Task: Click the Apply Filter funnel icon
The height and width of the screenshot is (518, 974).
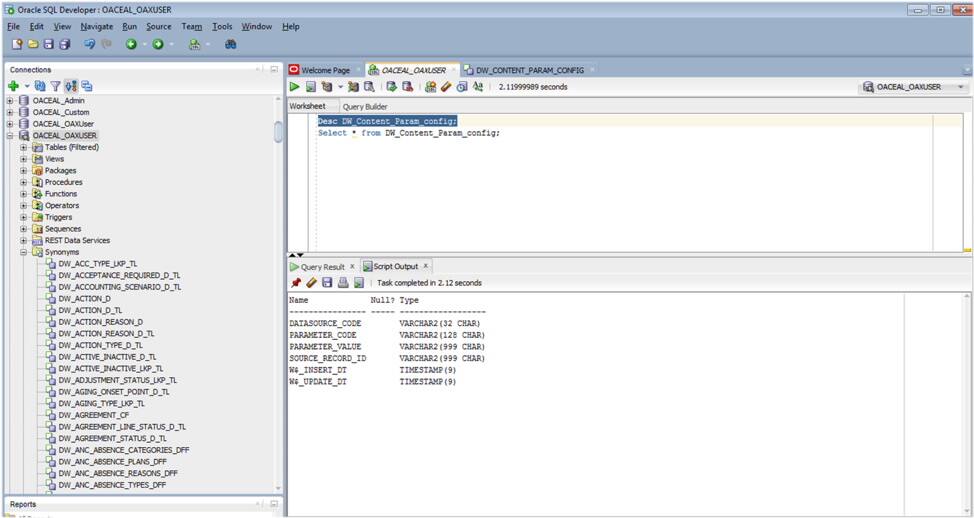Action: (x=56, y=86)
